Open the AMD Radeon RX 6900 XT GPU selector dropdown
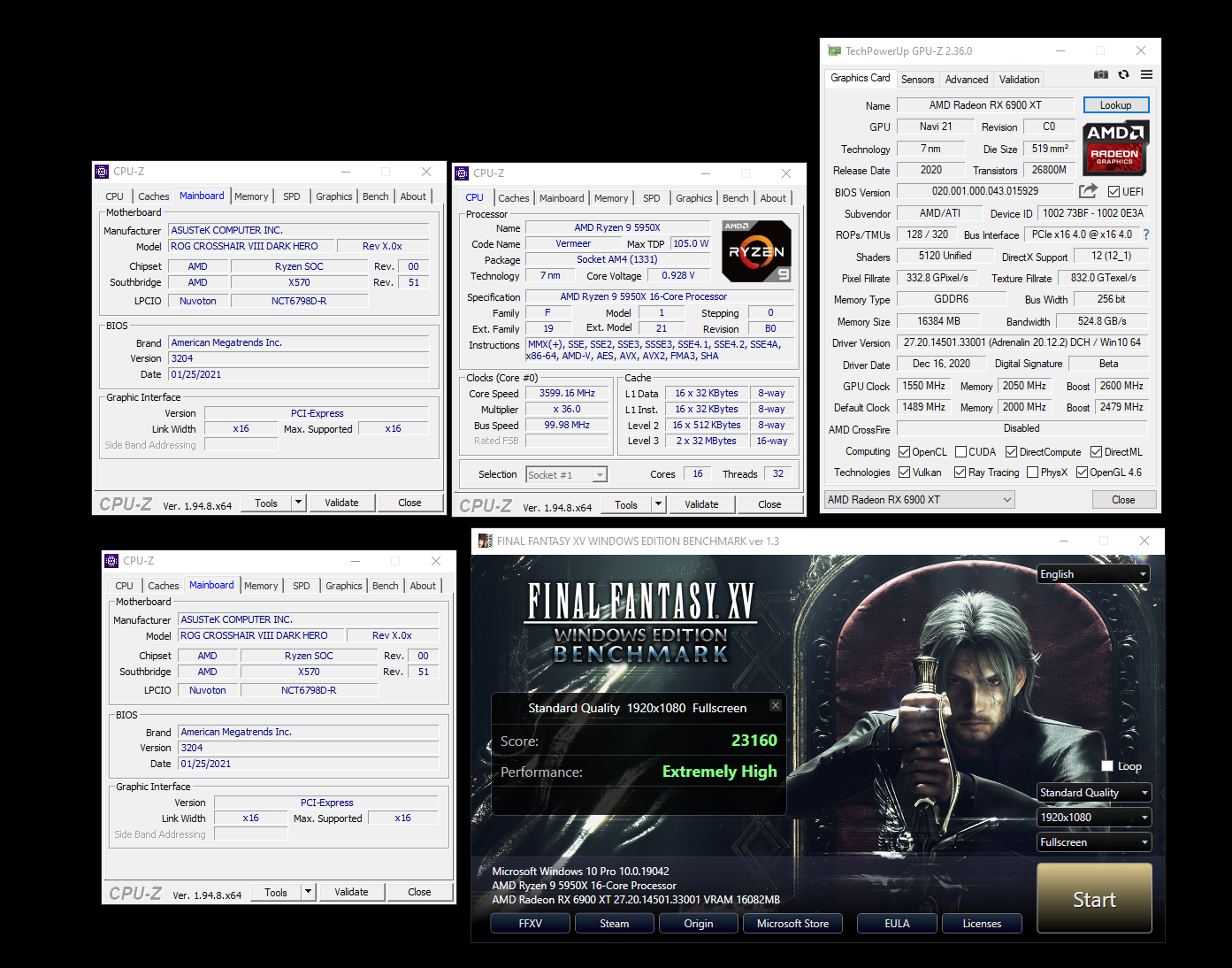The height and width of the screenshot is (968, 1232). [x=920, y=500]
